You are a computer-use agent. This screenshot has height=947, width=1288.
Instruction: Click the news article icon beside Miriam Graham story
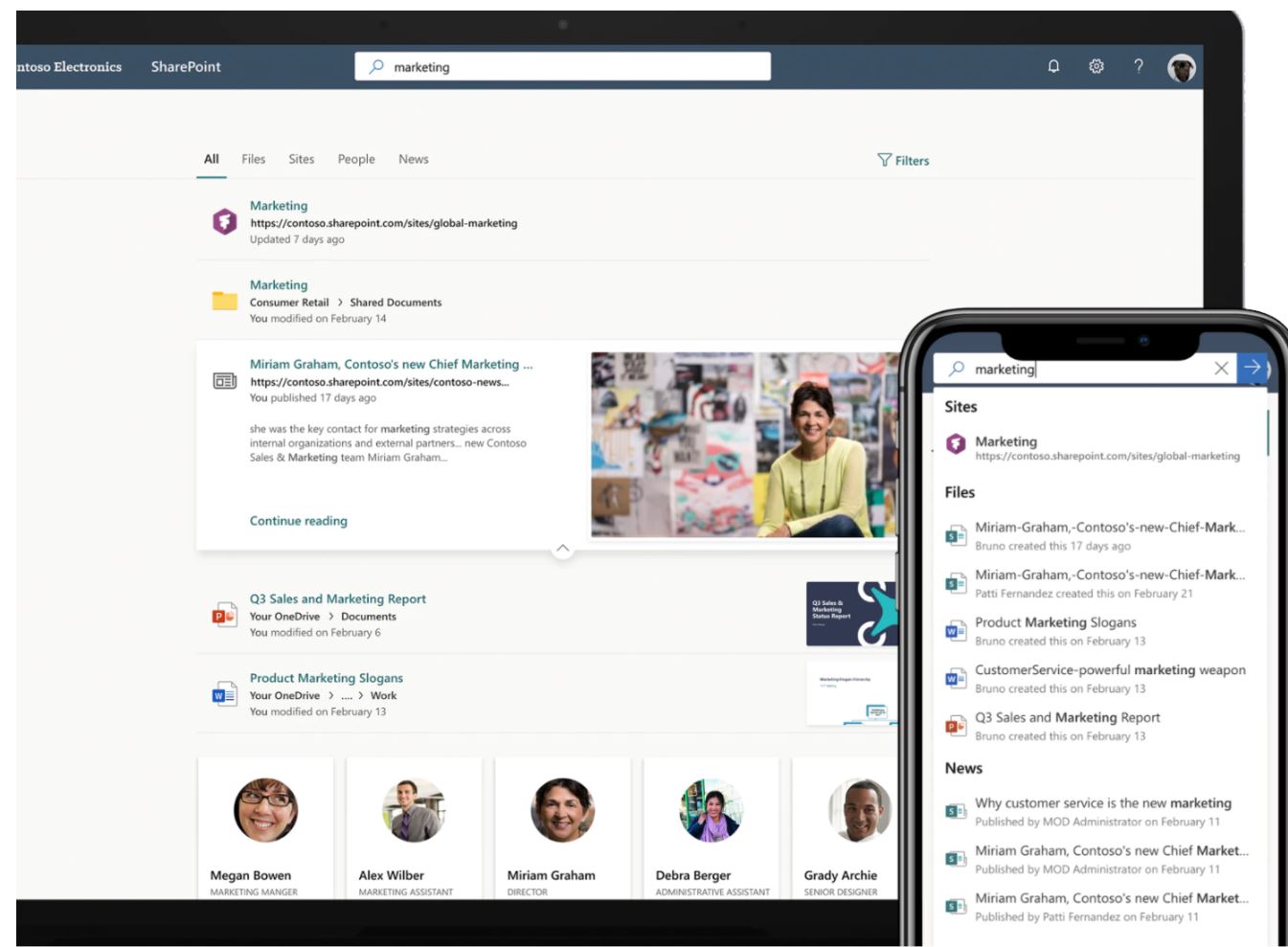(222, 379)
